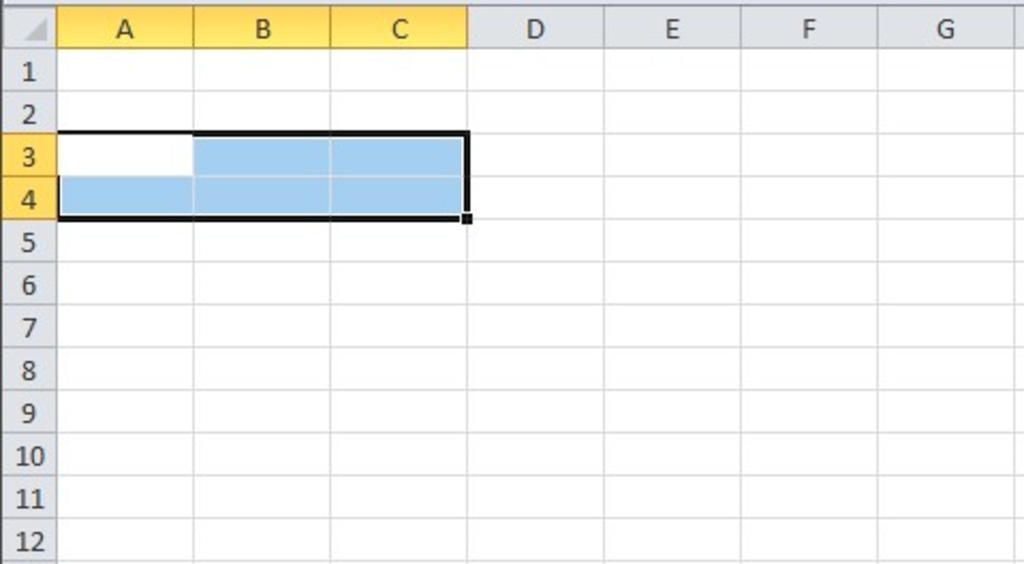
Task: Click column C header
Action: pyautogui.click(x=399, y=29)
